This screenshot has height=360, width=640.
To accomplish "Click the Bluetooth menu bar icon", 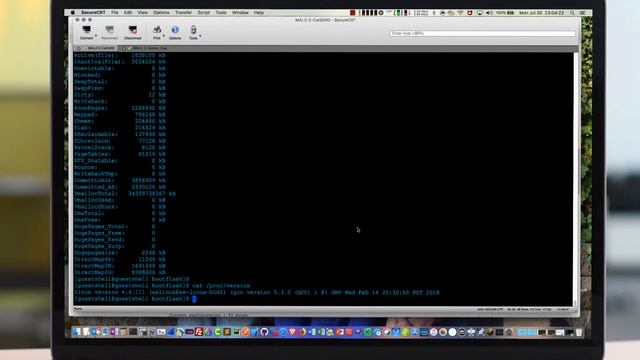I will [434, 13].
